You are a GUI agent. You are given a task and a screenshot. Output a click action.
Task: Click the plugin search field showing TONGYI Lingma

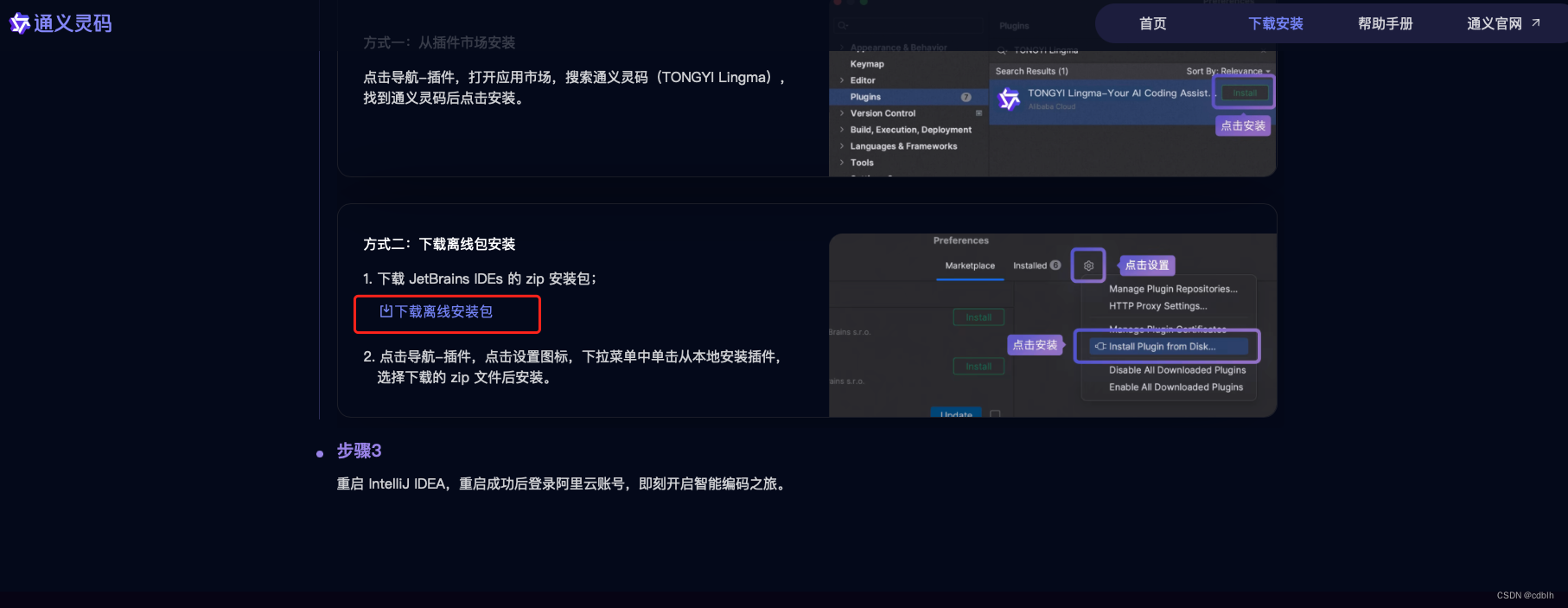(x=1131, y=50)
